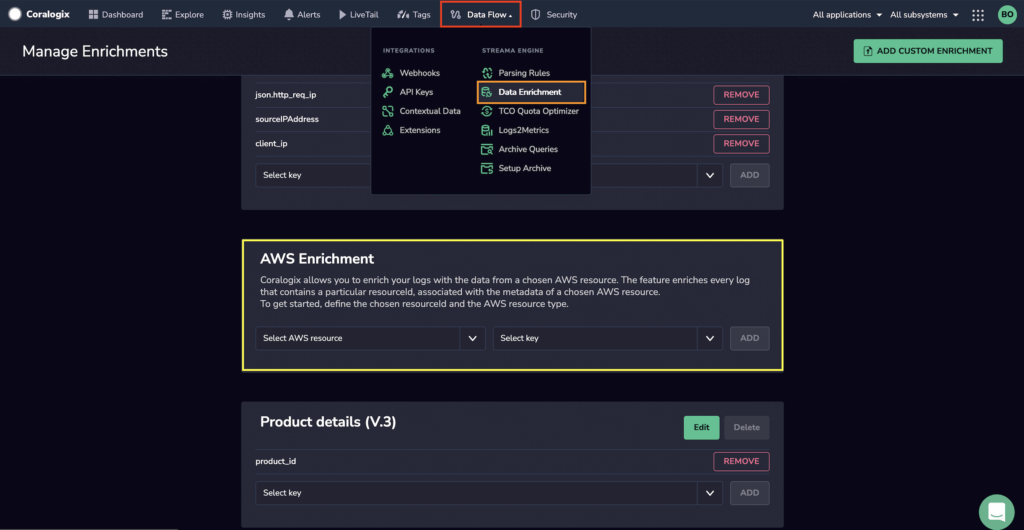This screenshot has height=530, width=1024.
Task: Open Alerts from the top bar
Action: pyautogui.click(x=302, y=14)
